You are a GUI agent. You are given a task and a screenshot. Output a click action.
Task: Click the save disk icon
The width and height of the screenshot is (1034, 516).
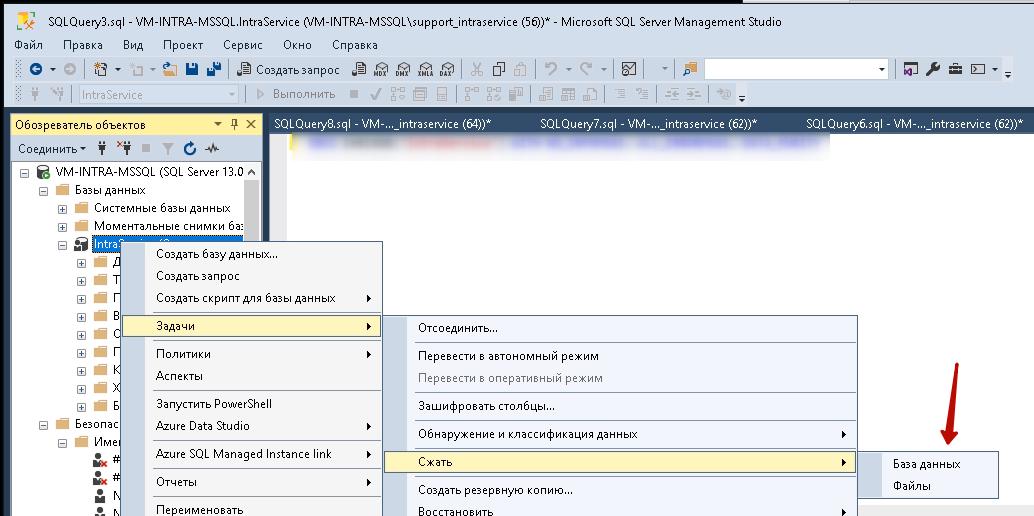coord(192,69)
